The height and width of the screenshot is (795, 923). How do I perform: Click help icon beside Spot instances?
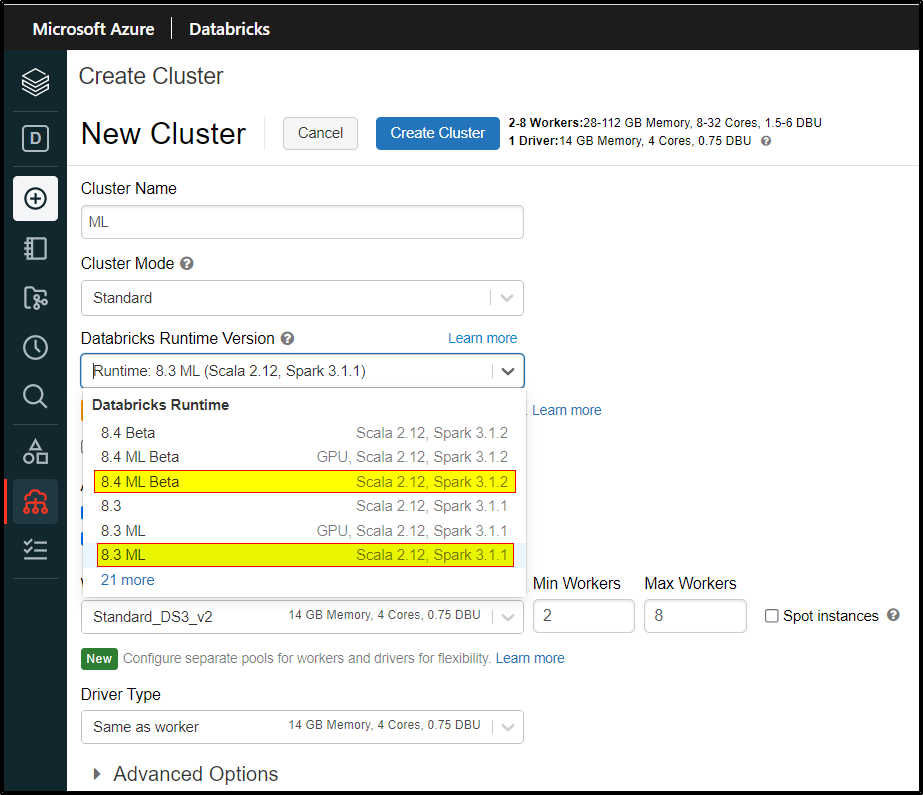click(893, 615)
